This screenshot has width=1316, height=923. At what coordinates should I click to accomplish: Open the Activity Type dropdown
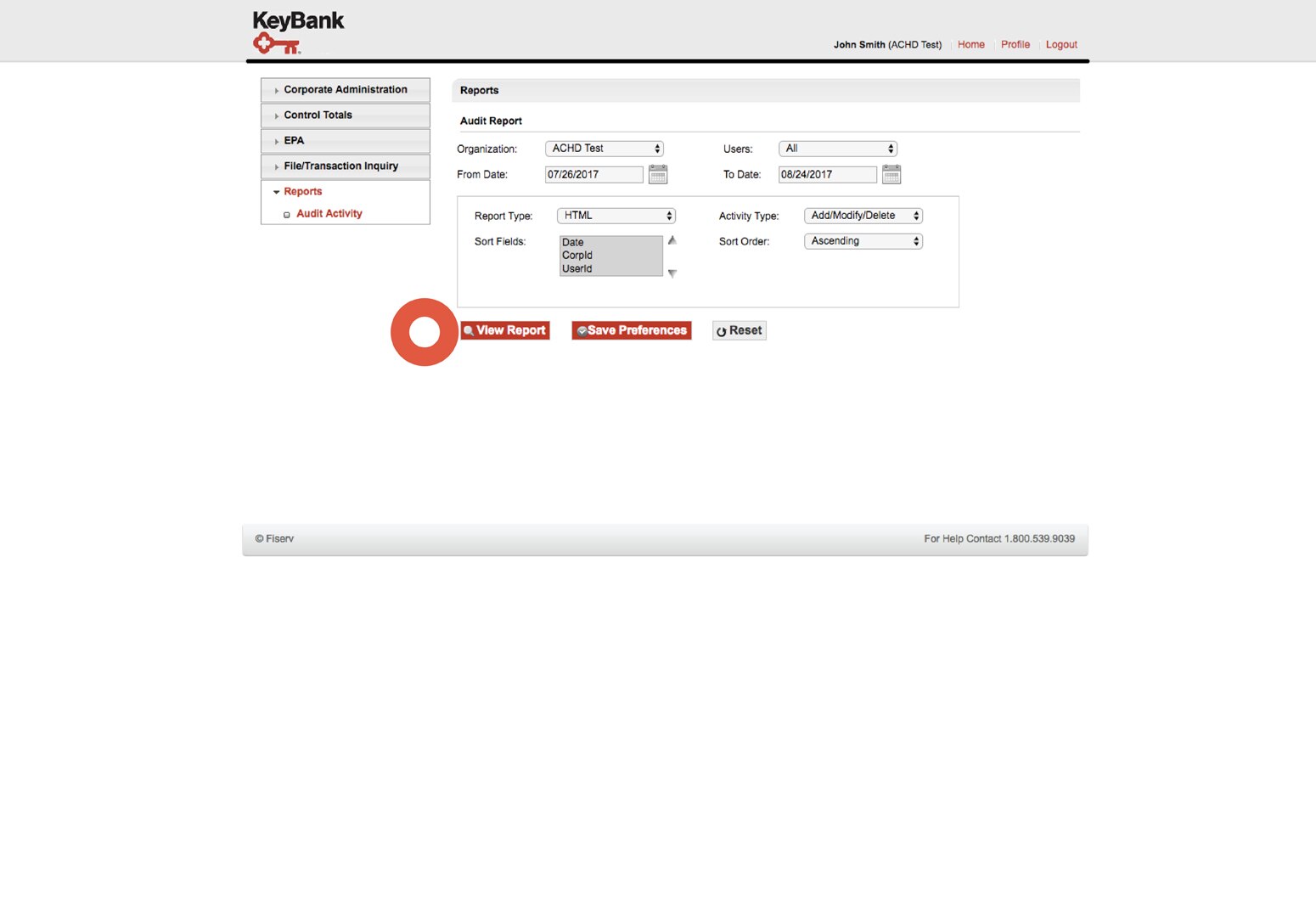(863, 216)
